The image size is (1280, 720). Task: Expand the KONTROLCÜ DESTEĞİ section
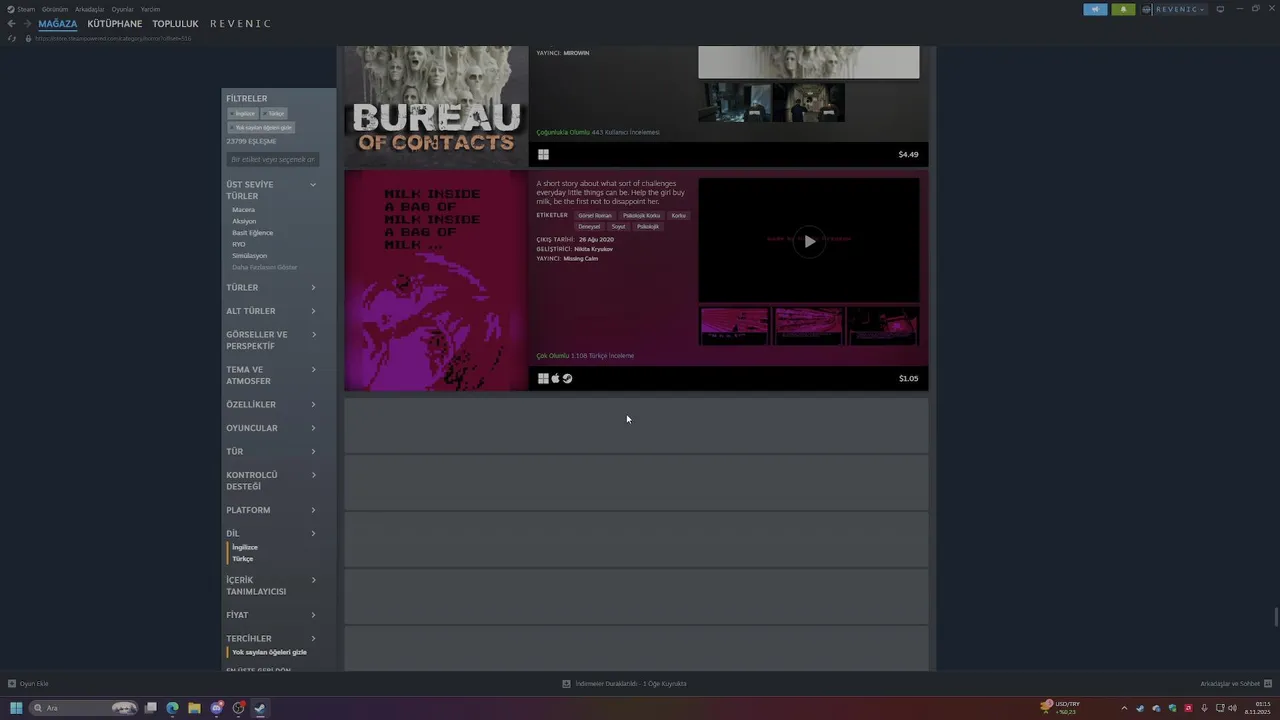click(x=271, y=481)
